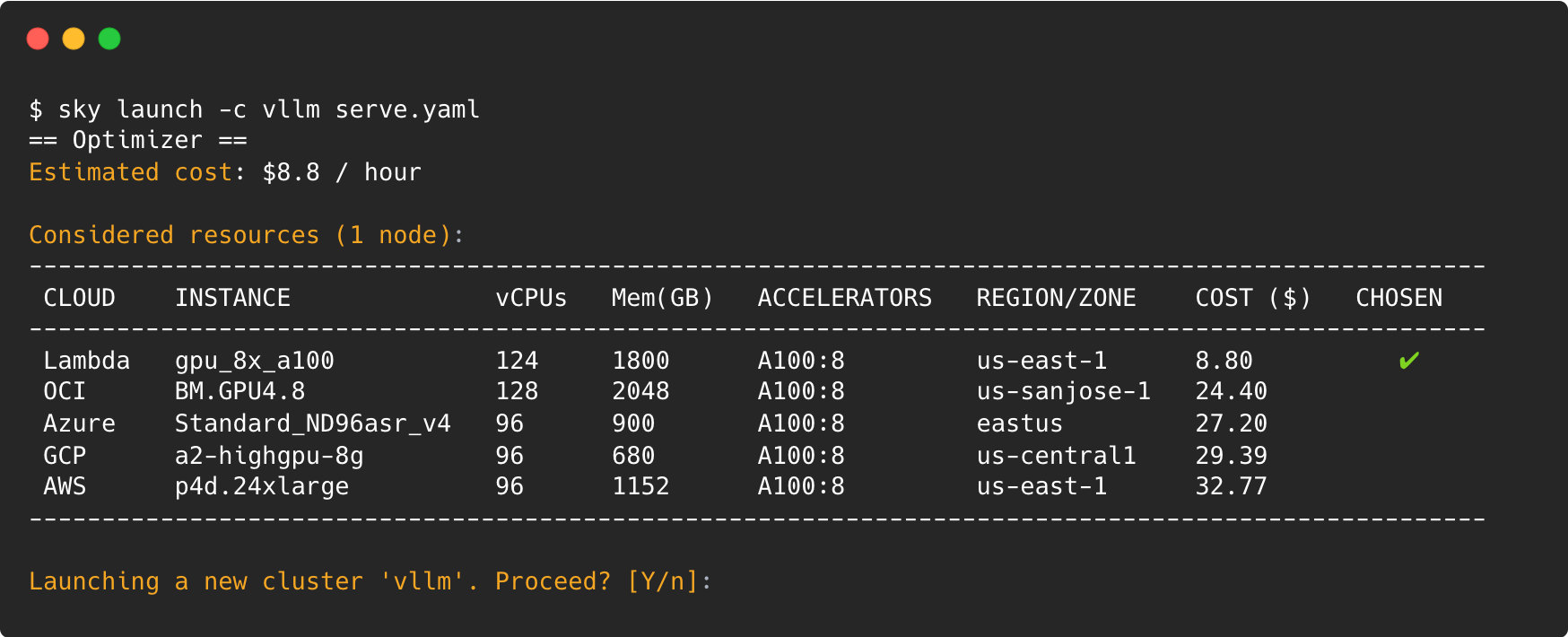This screenshot has width=1568, height=637.
Task: Click the green checkmark in CHOSEN column
Action: tap(1408, 361)
